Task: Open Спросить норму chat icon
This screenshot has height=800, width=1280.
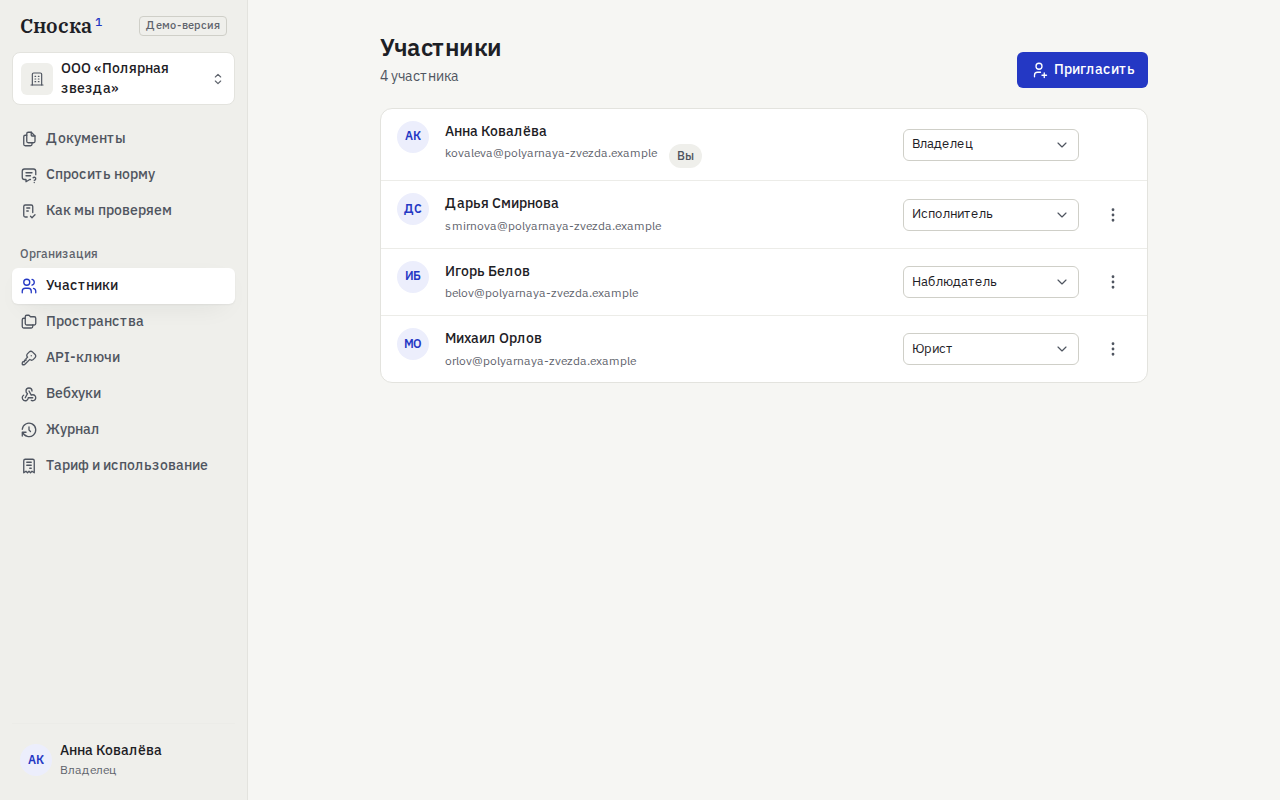Action: click(x=29, y=175)
